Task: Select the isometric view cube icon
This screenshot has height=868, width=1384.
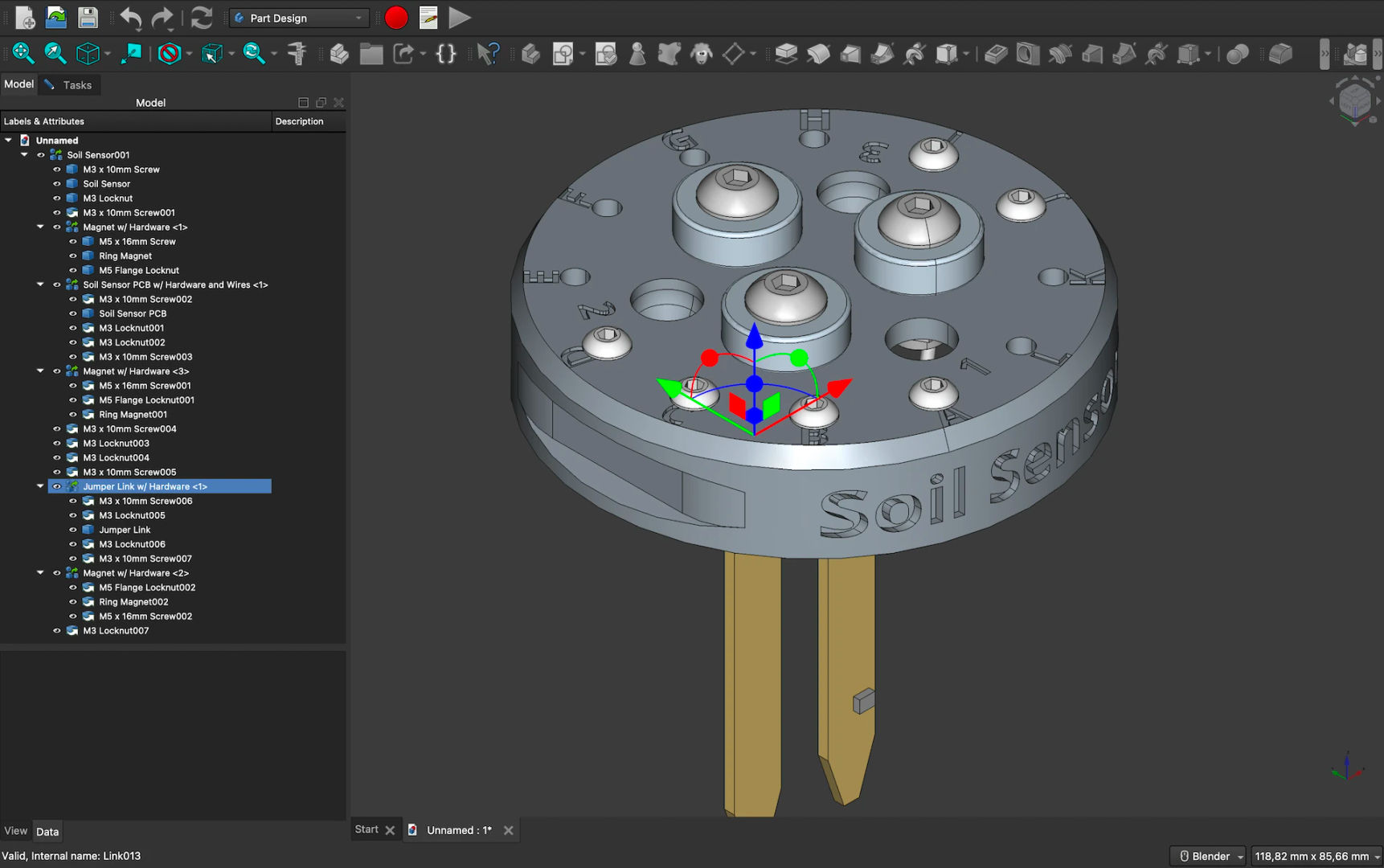Action: pos(87,54)
